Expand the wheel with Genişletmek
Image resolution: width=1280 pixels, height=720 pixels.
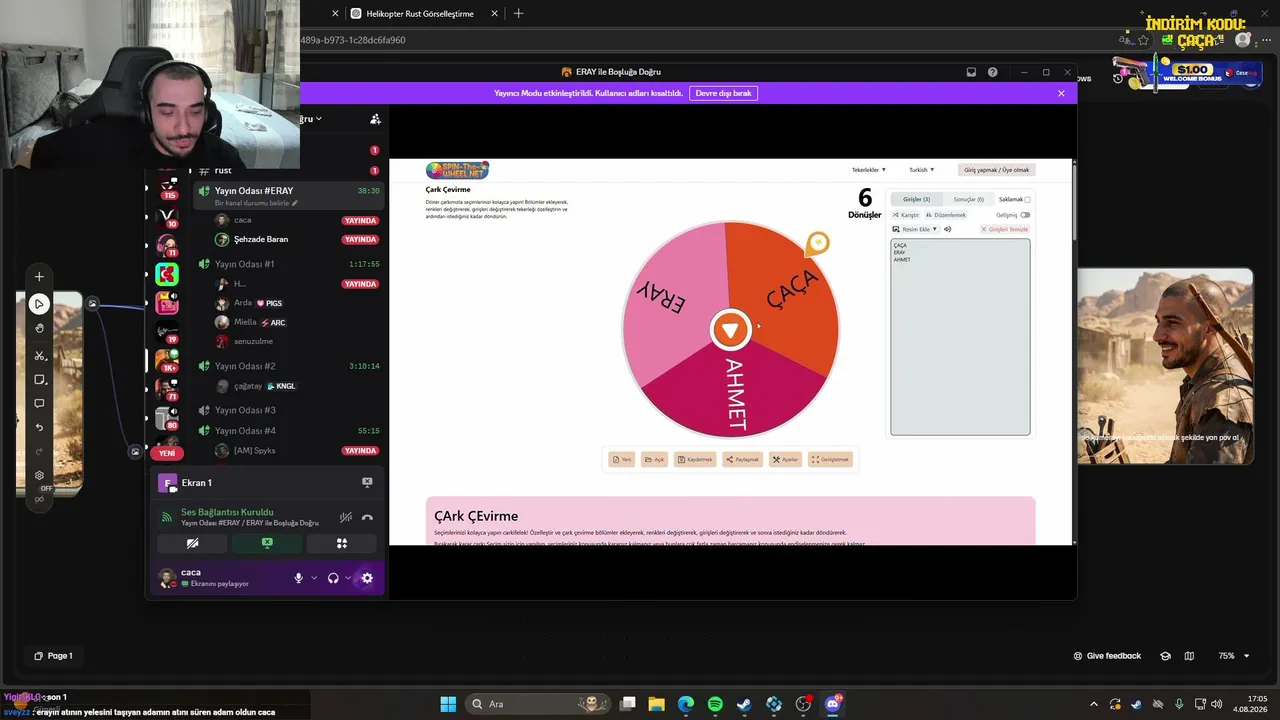[x=830, y=459]
